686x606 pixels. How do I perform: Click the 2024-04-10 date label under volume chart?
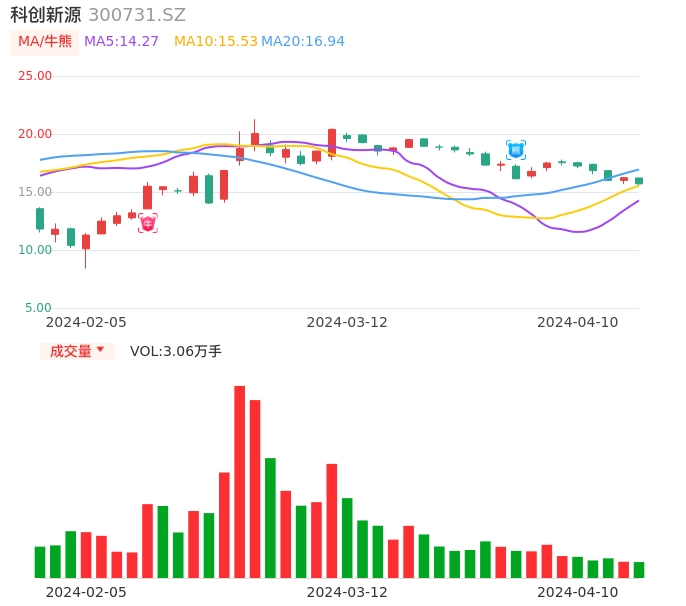click(578, 592)
